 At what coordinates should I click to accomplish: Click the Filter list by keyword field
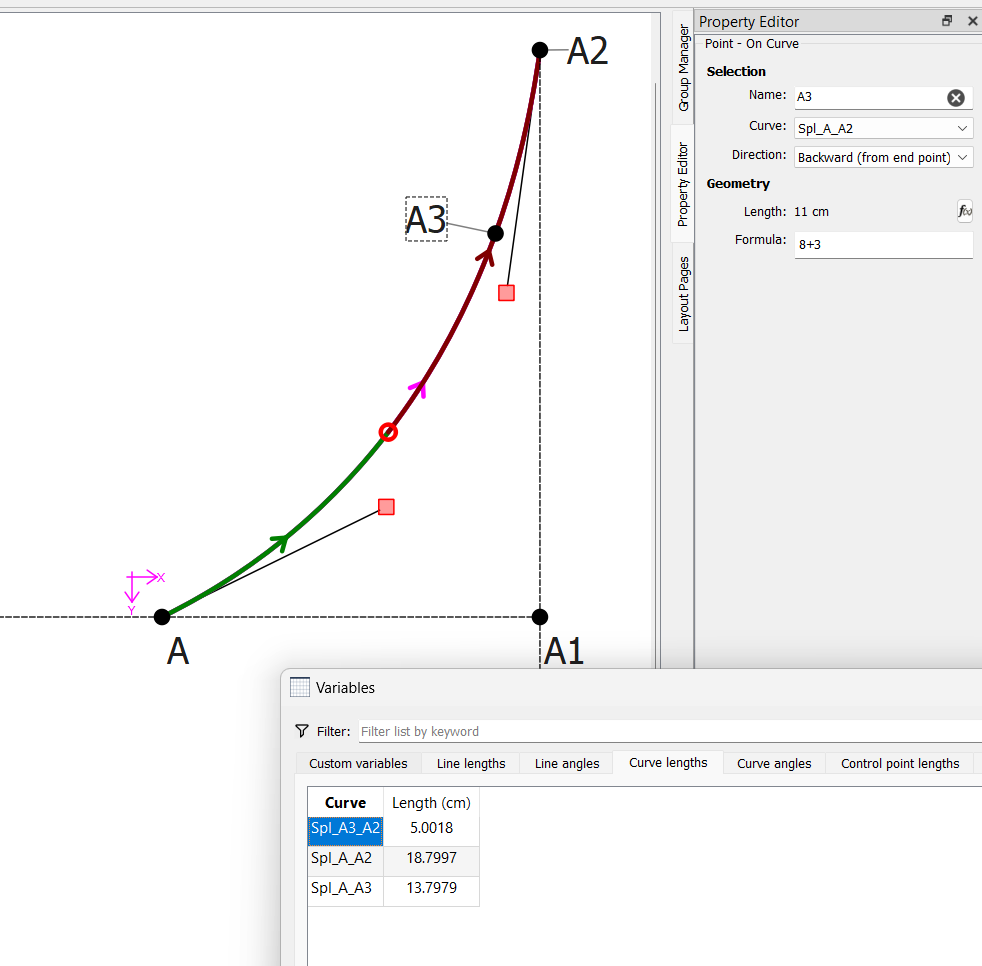660,731
